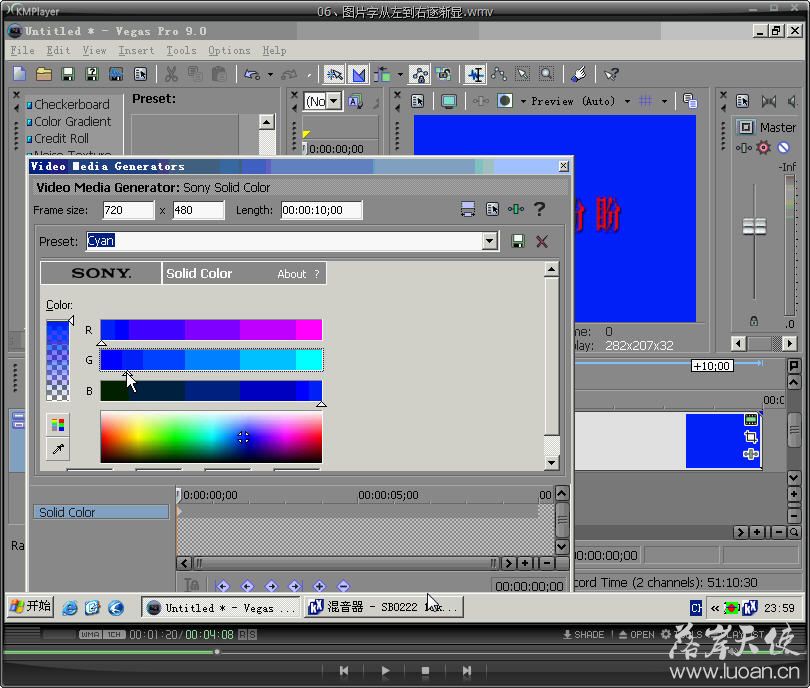Open a project using the folder icon
810x688 pixels.
click(x=43, y=74)
